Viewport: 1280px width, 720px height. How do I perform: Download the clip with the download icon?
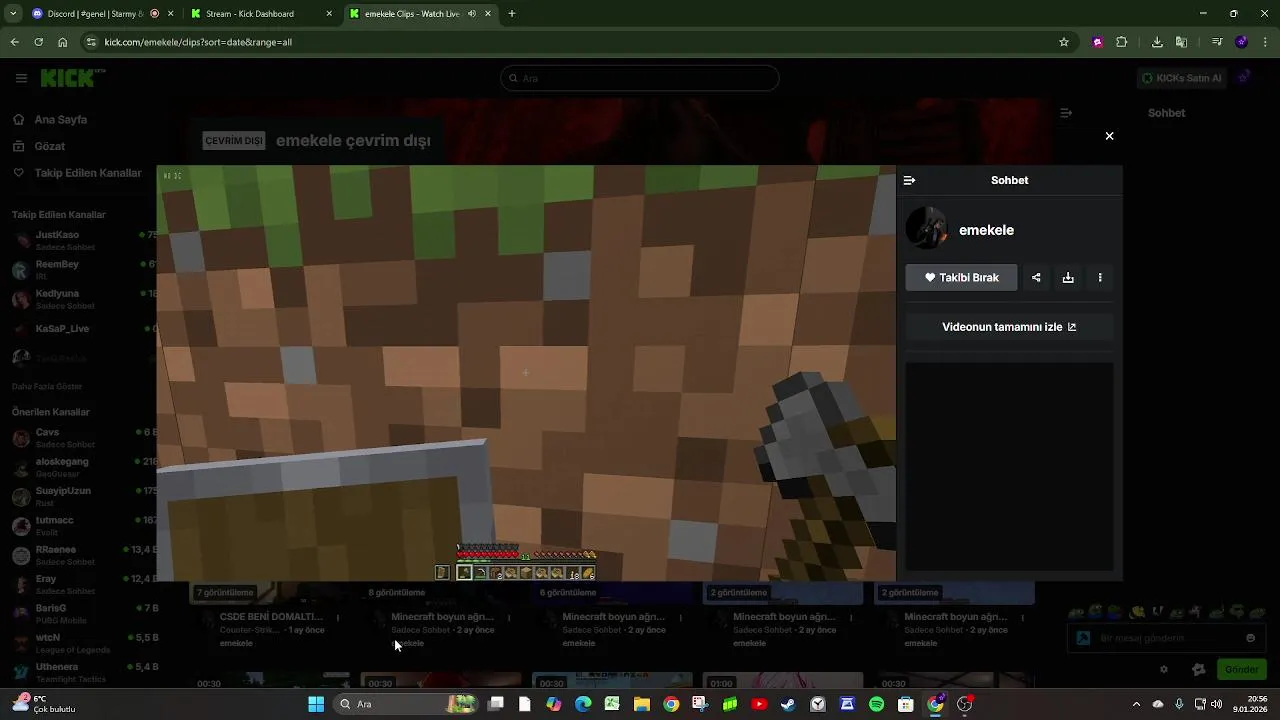click(x=1068, y=277)
